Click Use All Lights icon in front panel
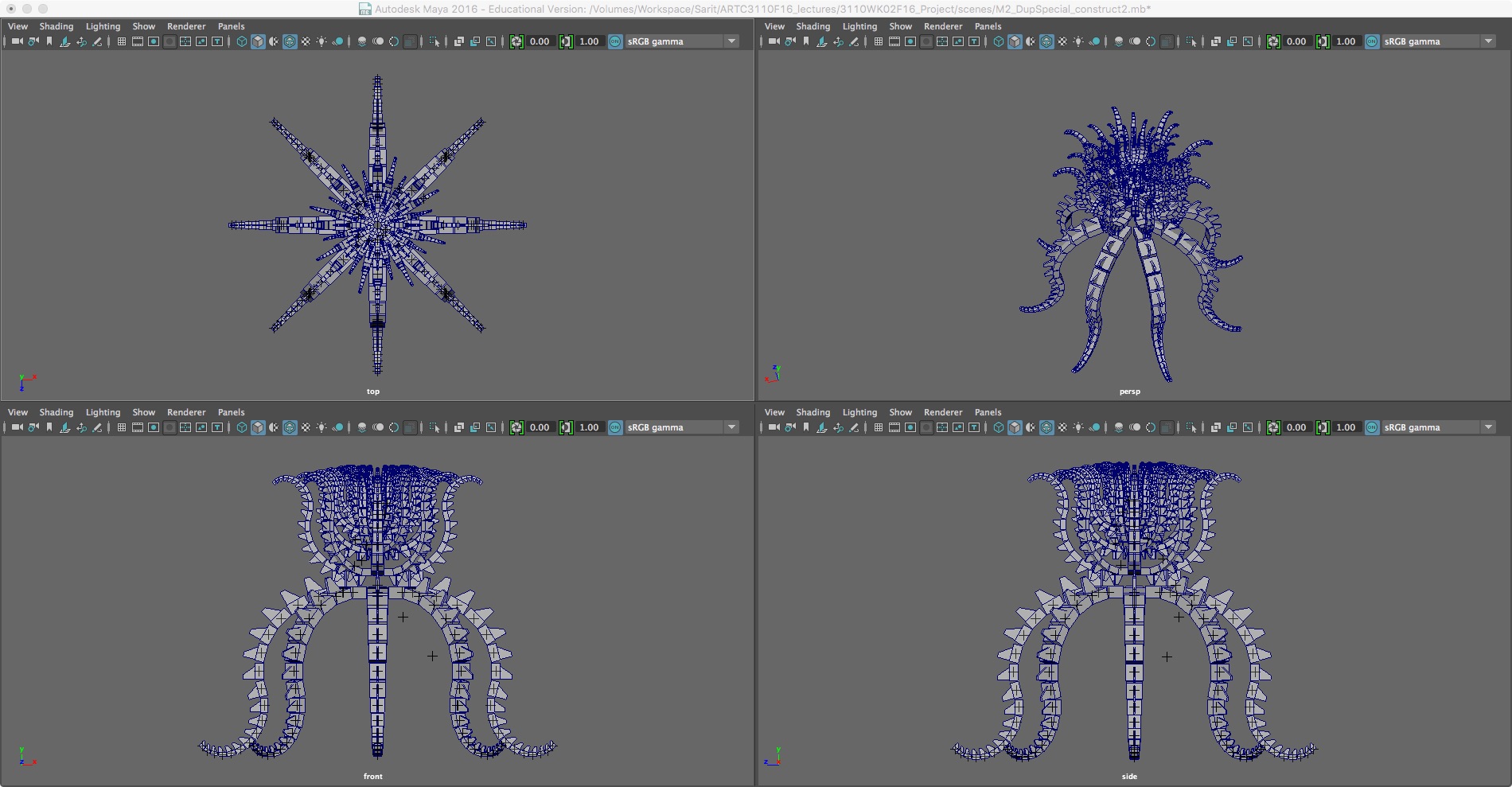1512x787 pixels. tap(321, 427)
